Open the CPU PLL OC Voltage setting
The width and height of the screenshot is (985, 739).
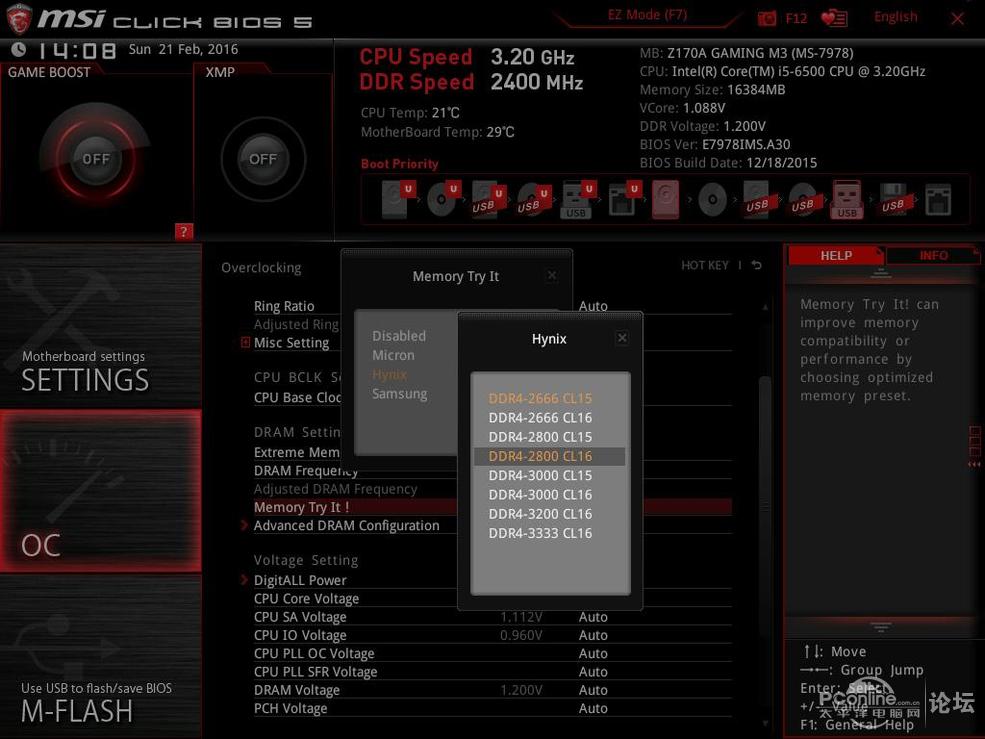[492, 654]
